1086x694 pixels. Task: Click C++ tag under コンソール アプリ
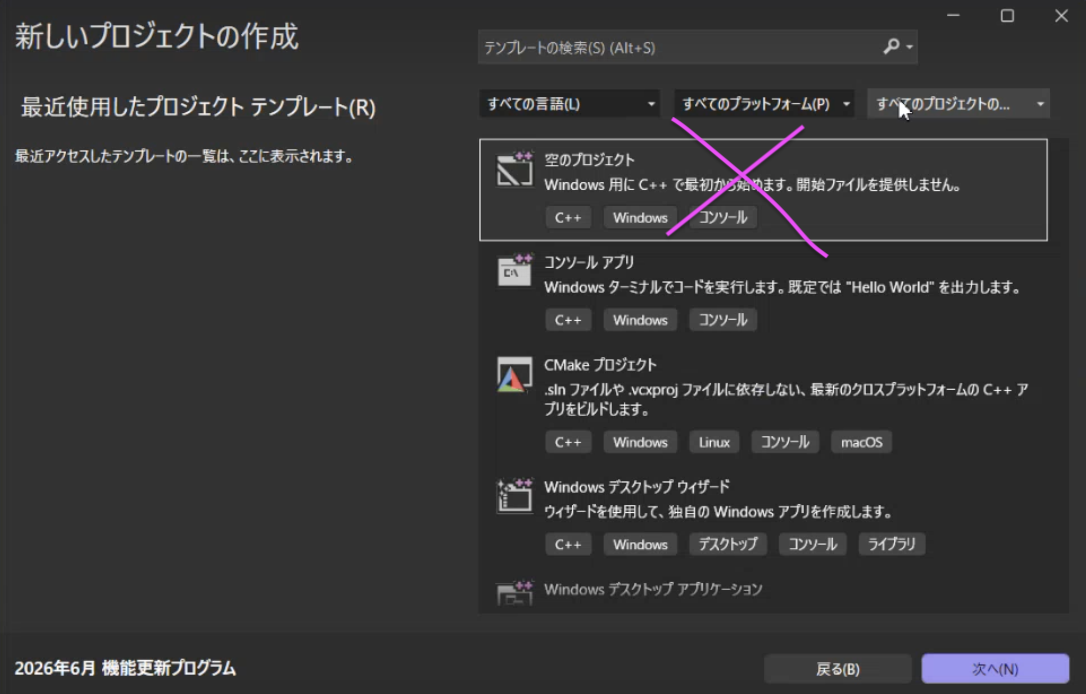568,320
